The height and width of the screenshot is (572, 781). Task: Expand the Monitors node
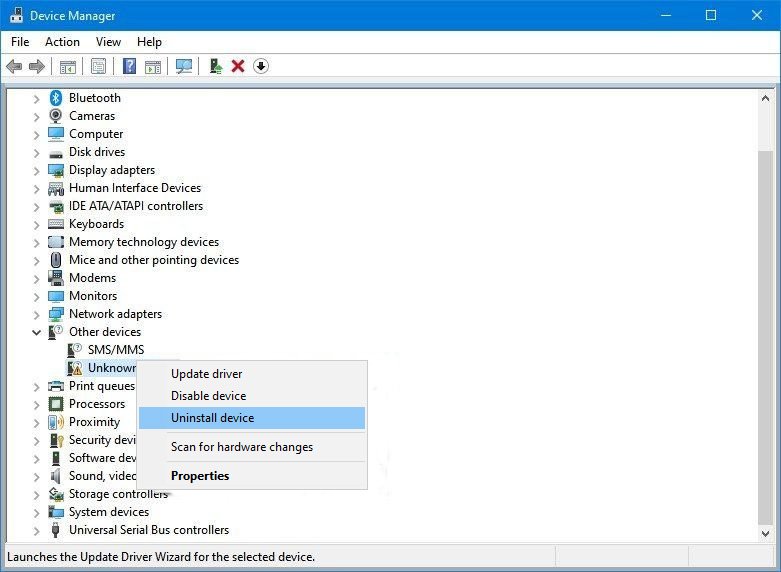tap(36, 297)
